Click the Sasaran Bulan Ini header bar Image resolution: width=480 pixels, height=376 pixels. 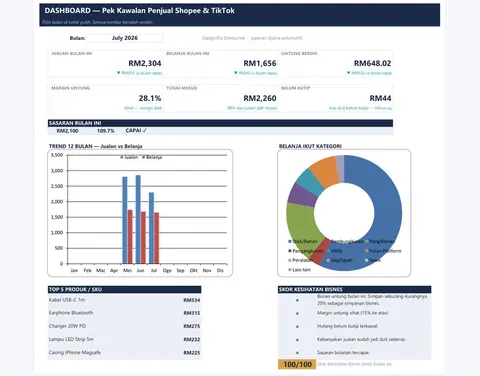(x=220, y=123)
